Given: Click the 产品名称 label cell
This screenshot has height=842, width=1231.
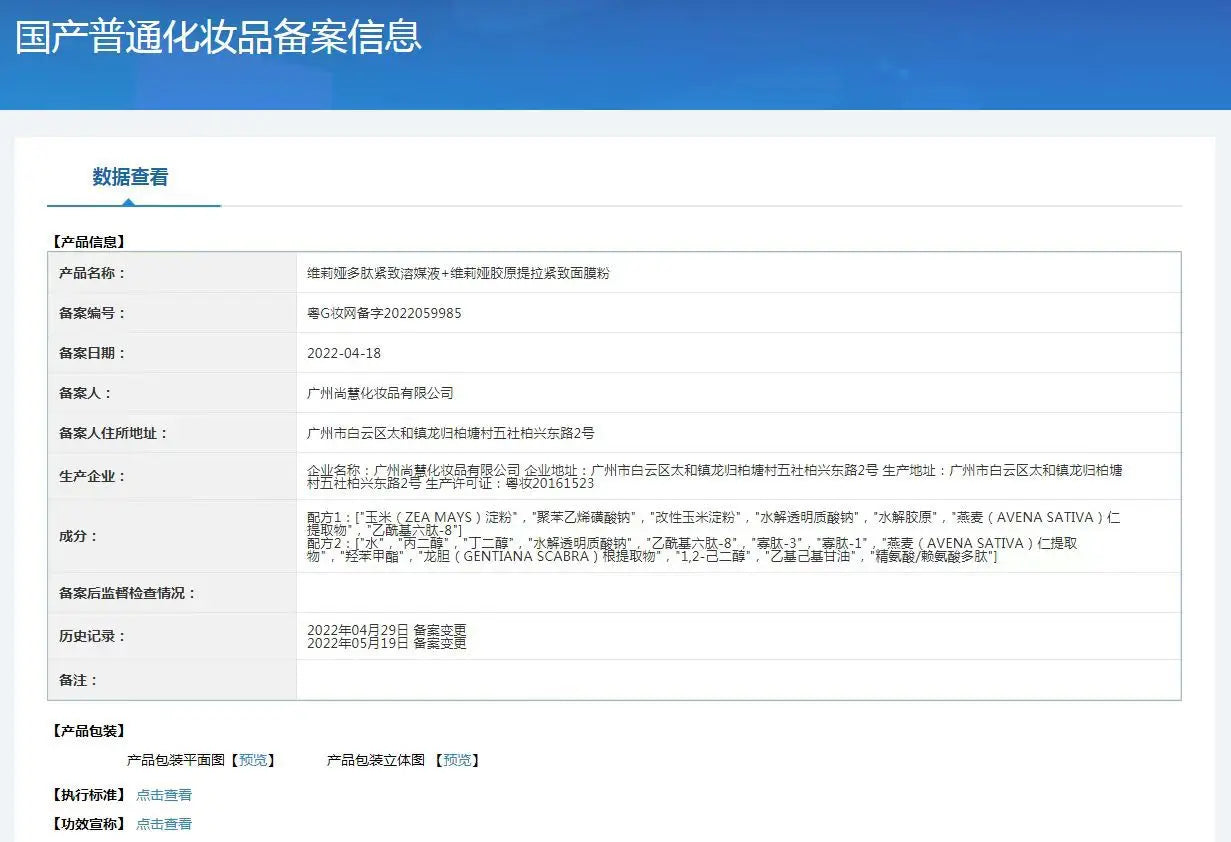Looking at the screenshot, I should (x=172, y=273).
